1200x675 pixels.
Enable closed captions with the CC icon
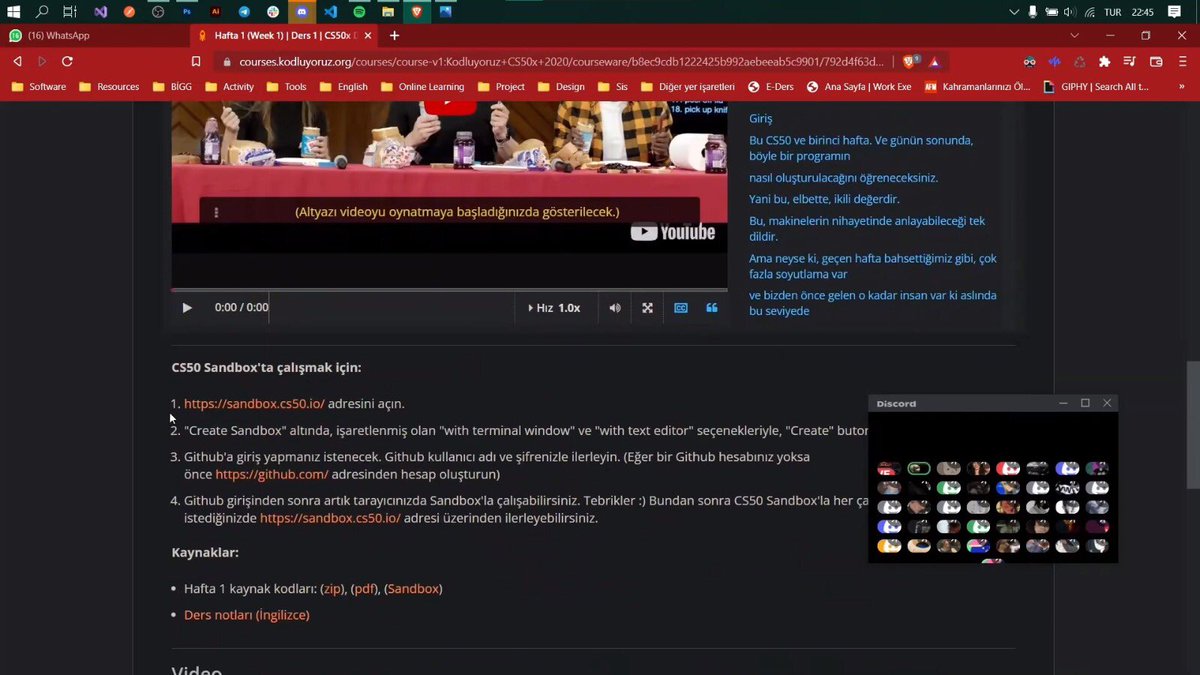[x=681, y=307]
